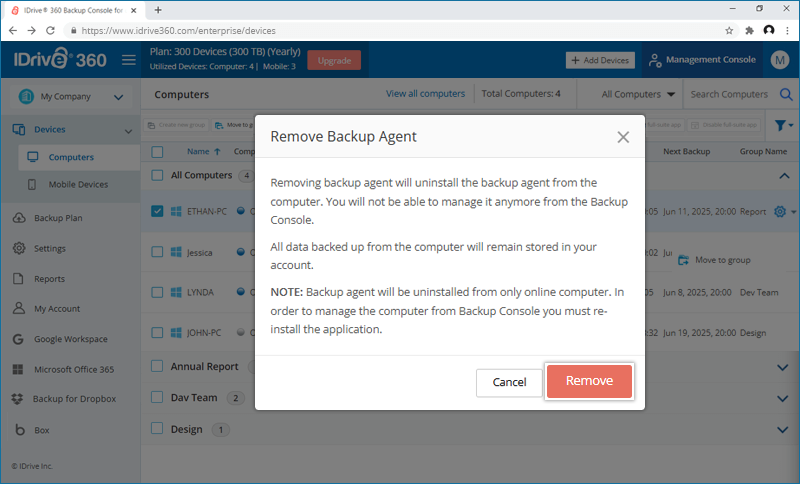Image resolution: width=800 pixels, height=484 pixels.
Task: Open Mobile Devices in the sidebar
Action: click(x=78, y=185)
